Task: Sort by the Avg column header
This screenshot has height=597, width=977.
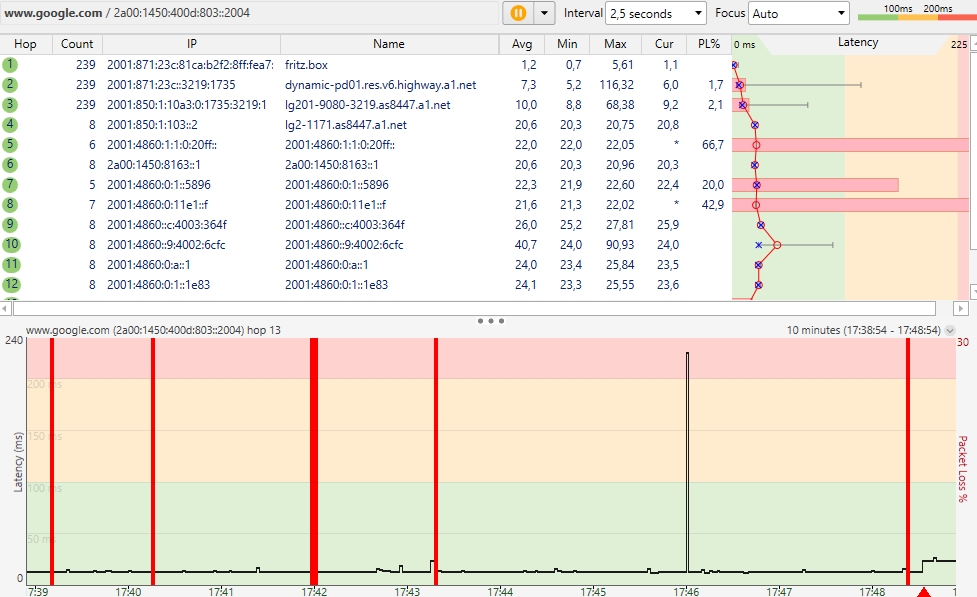Action: [522, 44]
